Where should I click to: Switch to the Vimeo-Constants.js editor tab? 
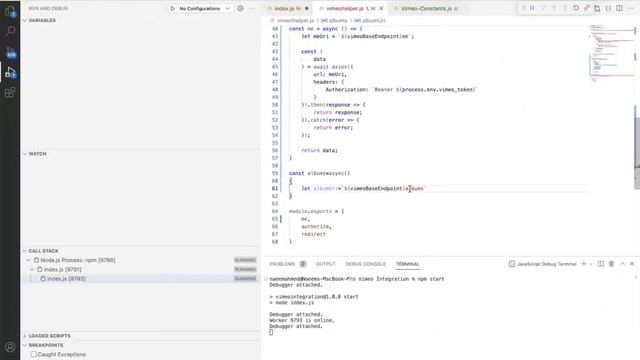(426, 8)
